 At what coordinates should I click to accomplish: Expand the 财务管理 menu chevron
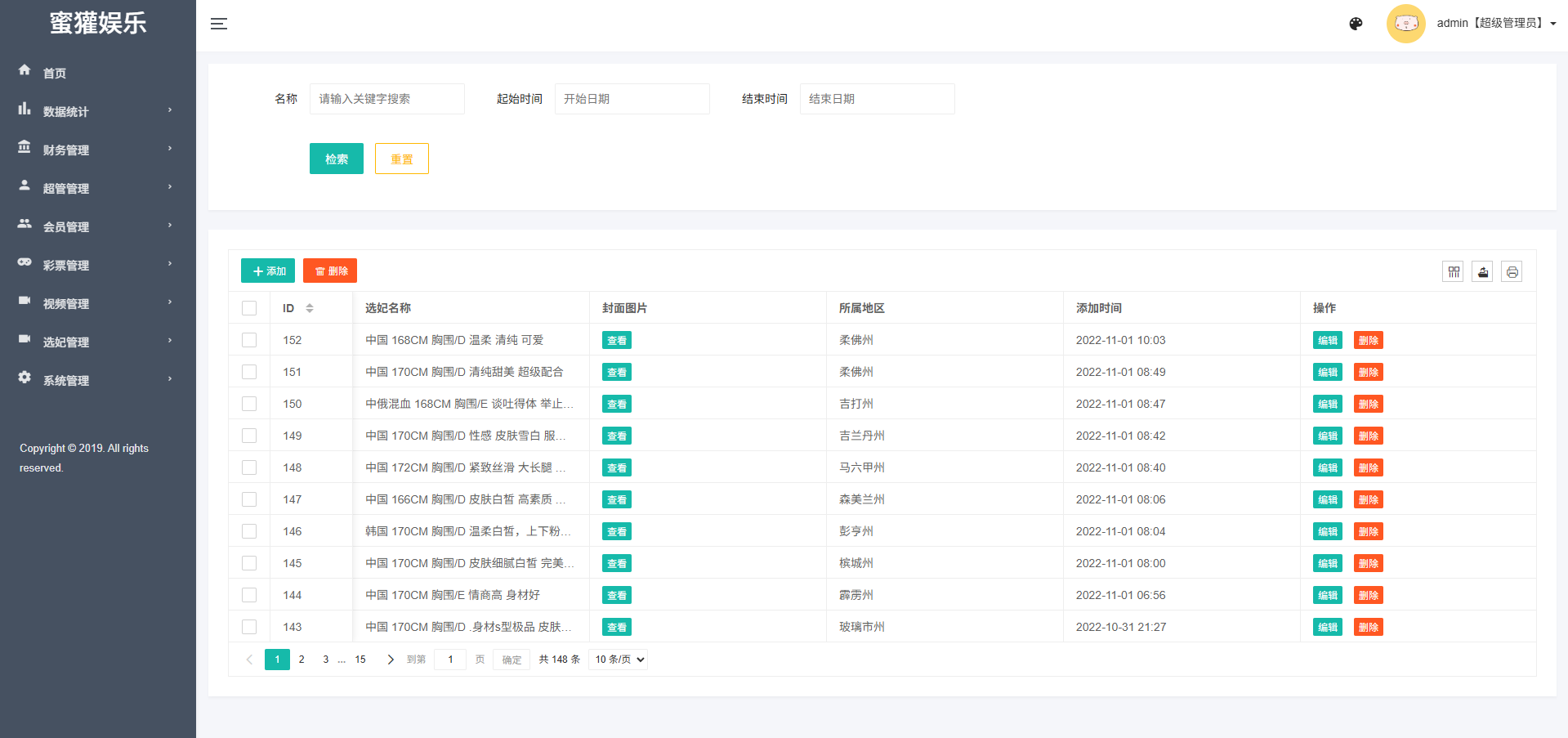(x=170, y=148)
